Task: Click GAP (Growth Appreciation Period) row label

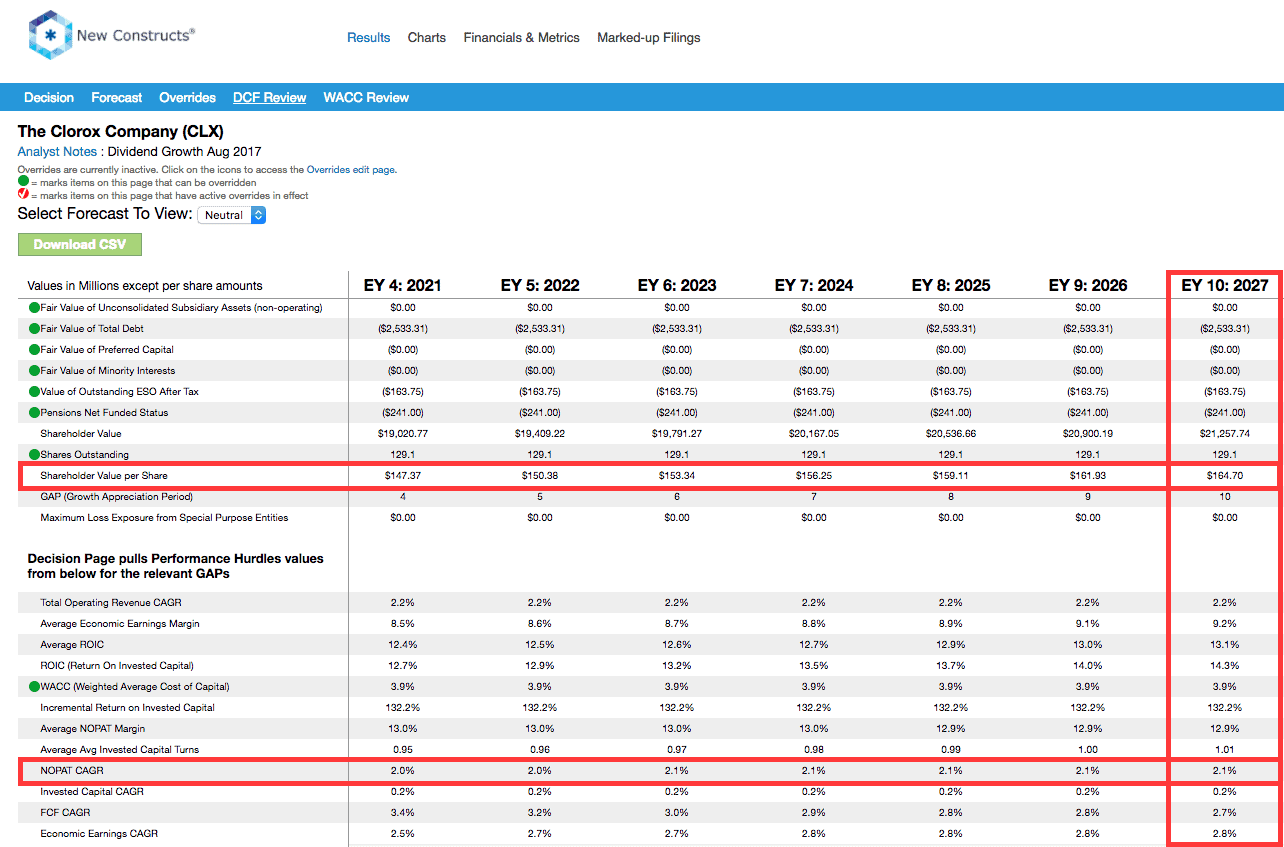Action: pos(117,497)
